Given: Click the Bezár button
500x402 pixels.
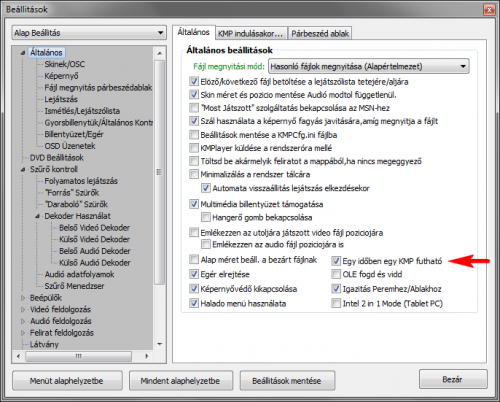Looking at the screenshot, I should pos(453,379).
